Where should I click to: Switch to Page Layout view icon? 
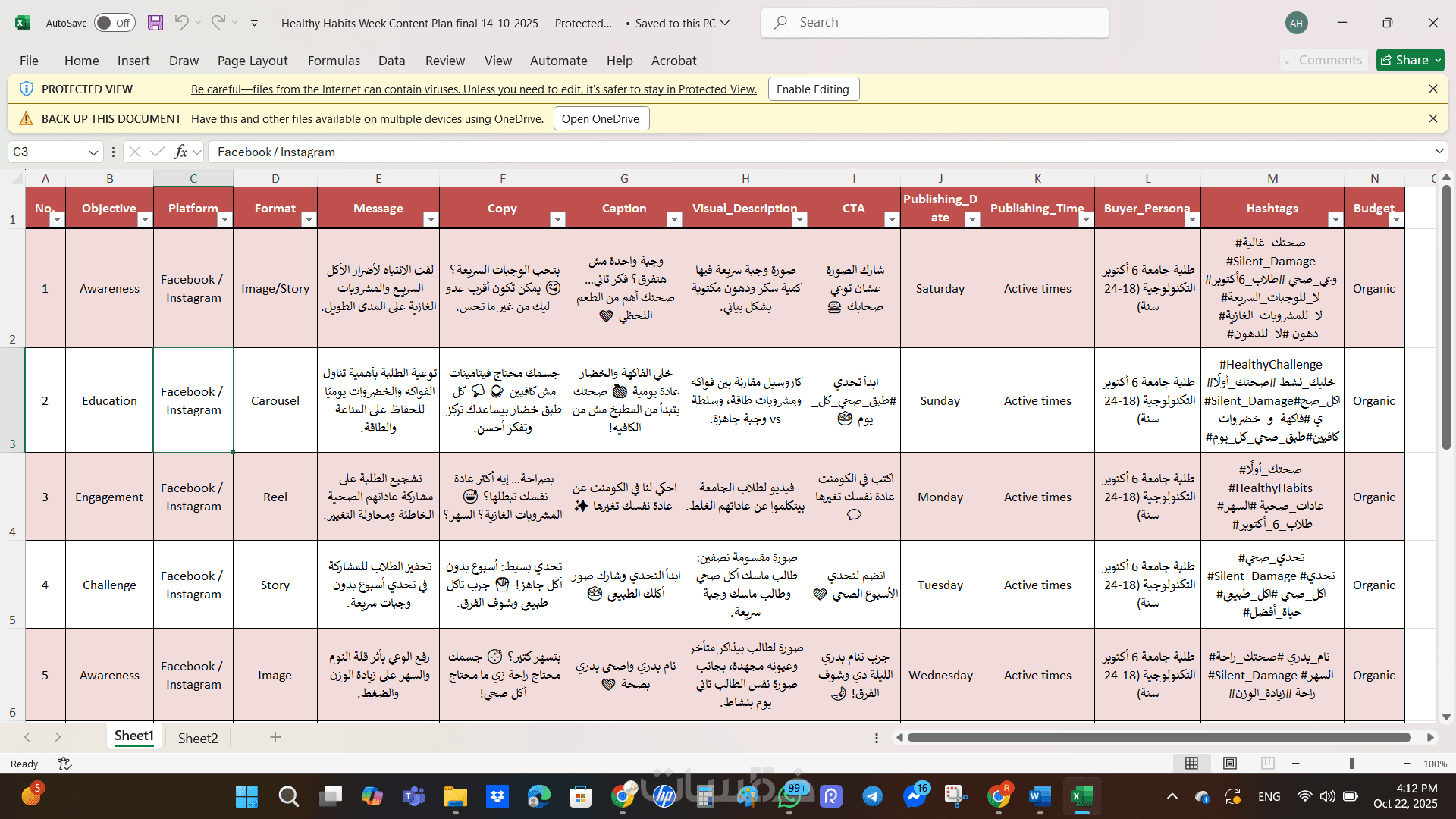1230,764
